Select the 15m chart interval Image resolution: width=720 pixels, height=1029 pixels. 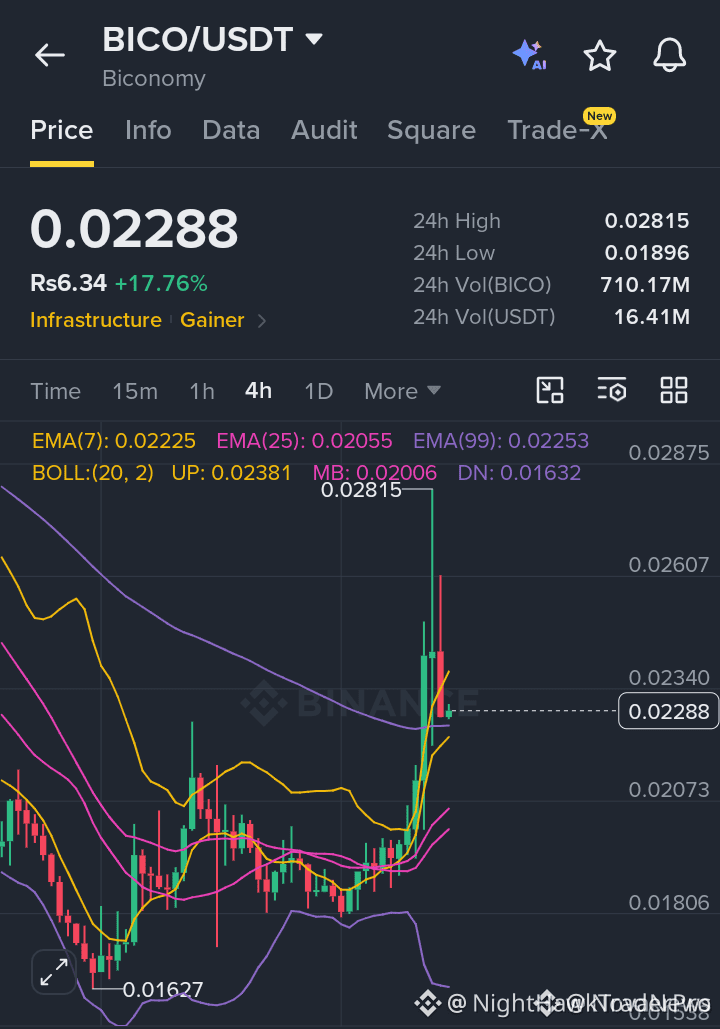pos(135,391)
